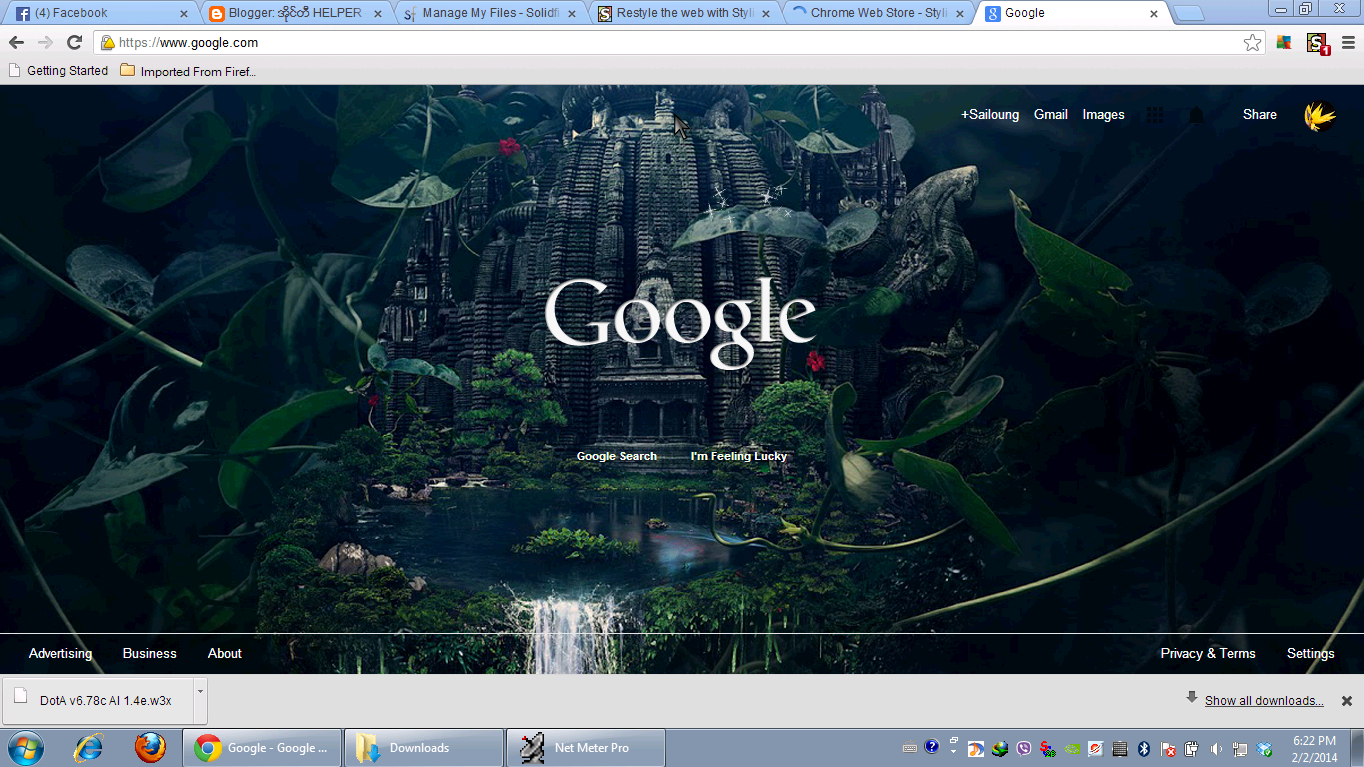Open the About footer link
Screen dimensions: 1364x767
[x=225, y=653]
